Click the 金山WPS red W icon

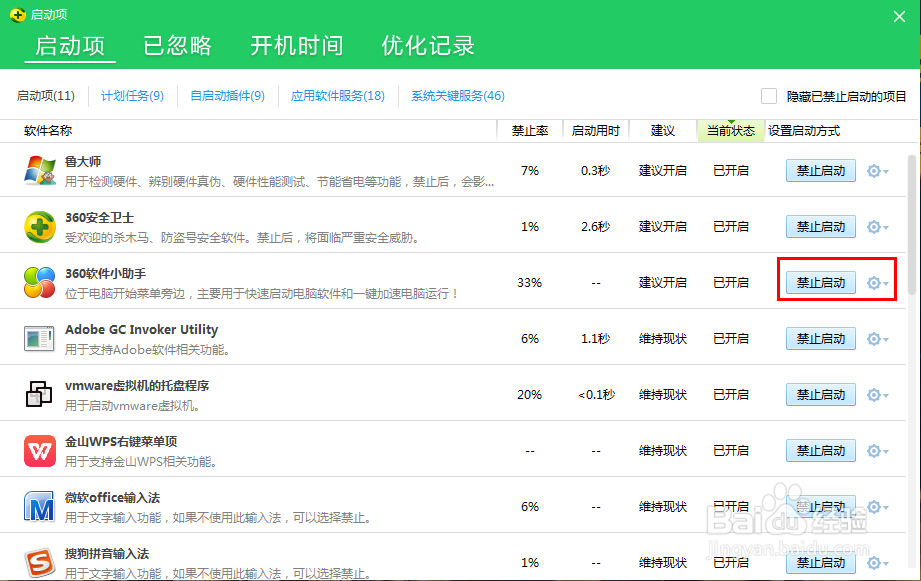coord(39,450)
